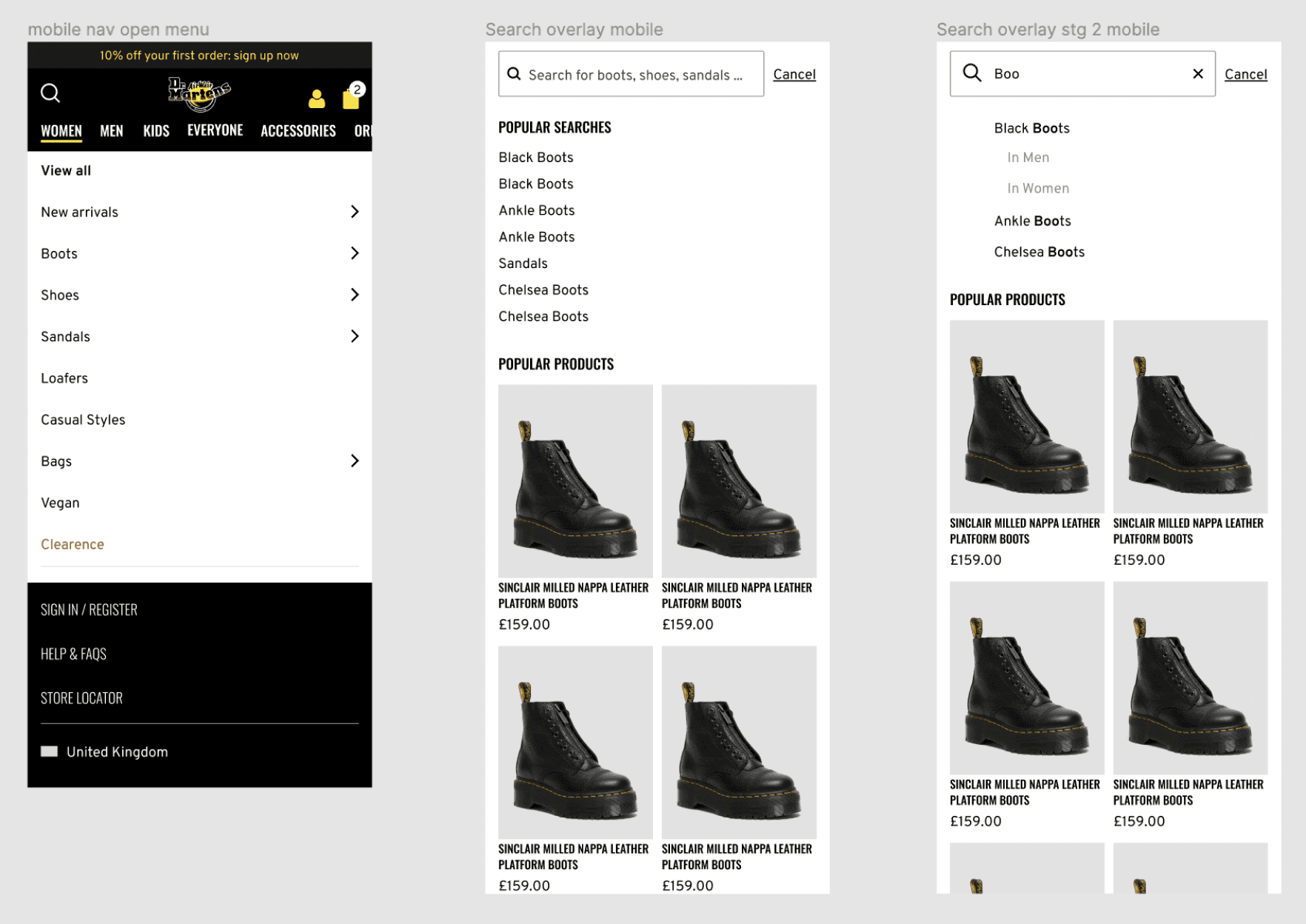Open the Loafers menu item
Viewport: 1306px width, 924px height.
coord(64,378)
